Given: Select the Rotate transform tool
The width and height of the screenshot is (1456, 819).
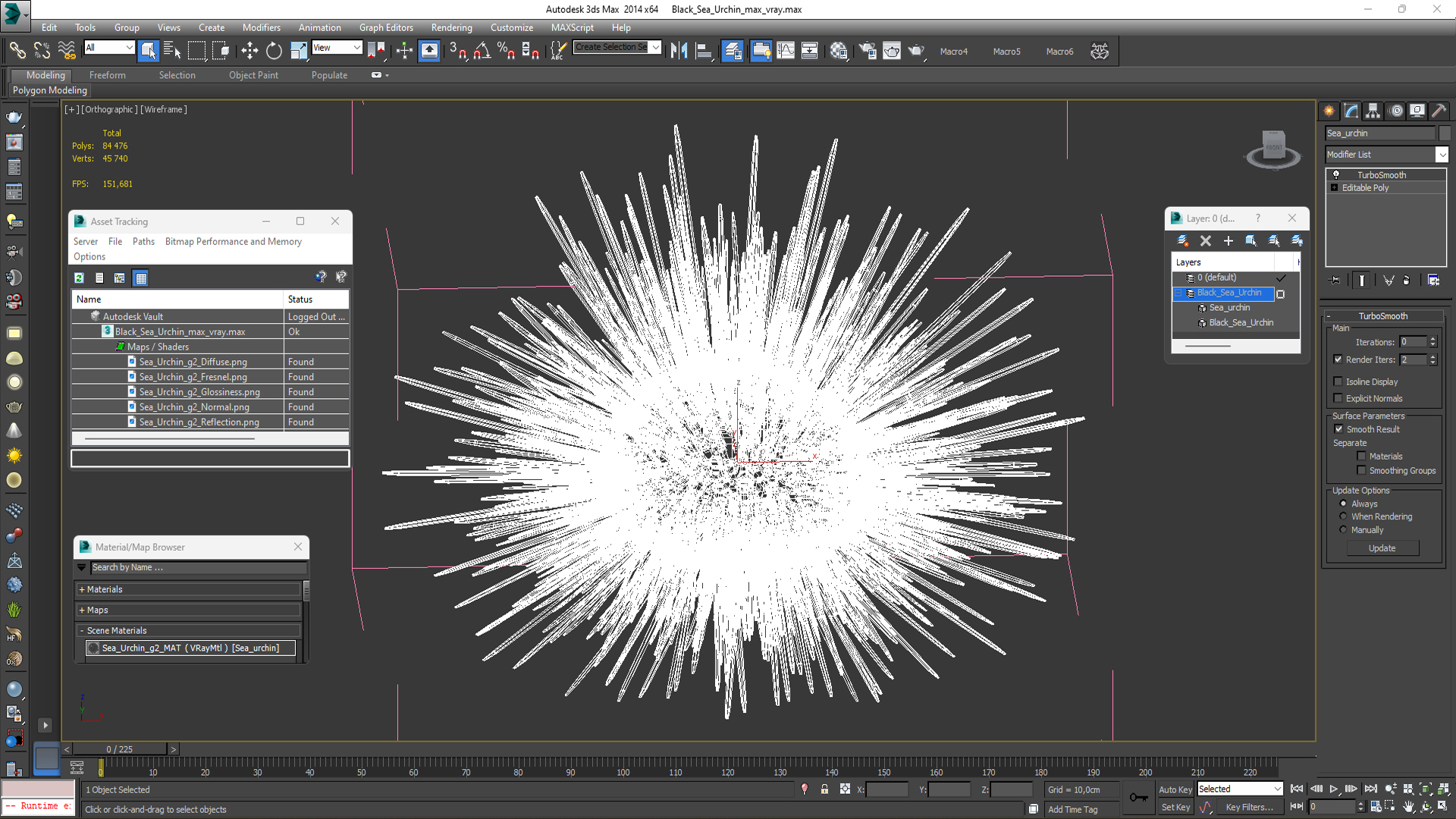Looking at the screenshot, I should tap(274, 51).
